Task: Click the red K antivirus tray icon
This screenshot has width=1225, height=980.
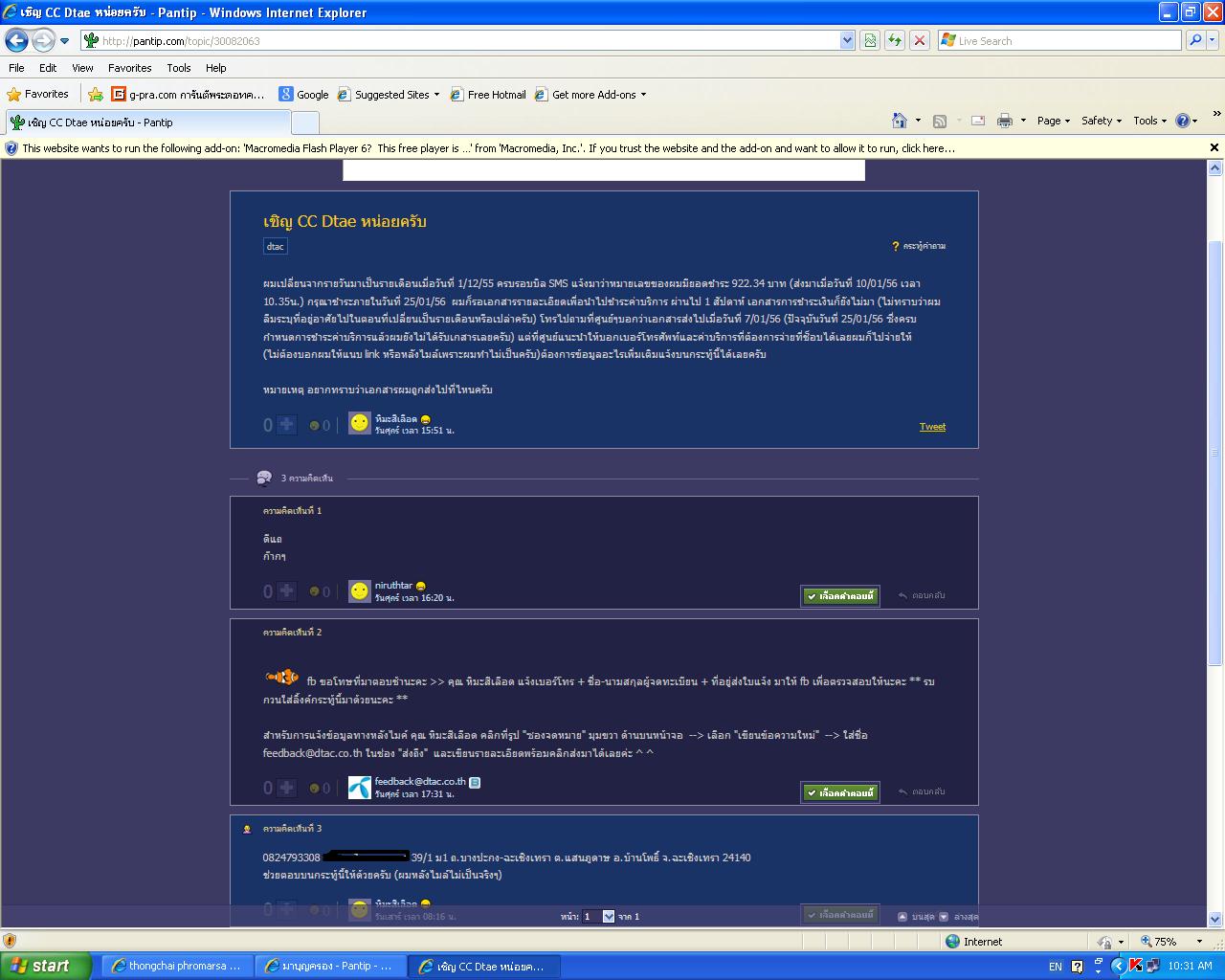Action: pyautogui.click(x=1136, y=966)
